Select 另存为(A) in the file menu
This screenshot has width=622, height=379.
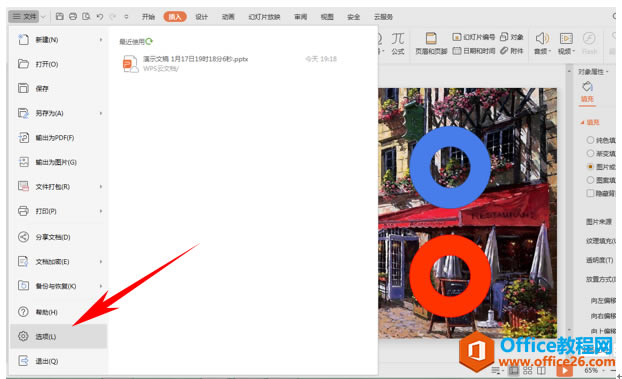59,113
